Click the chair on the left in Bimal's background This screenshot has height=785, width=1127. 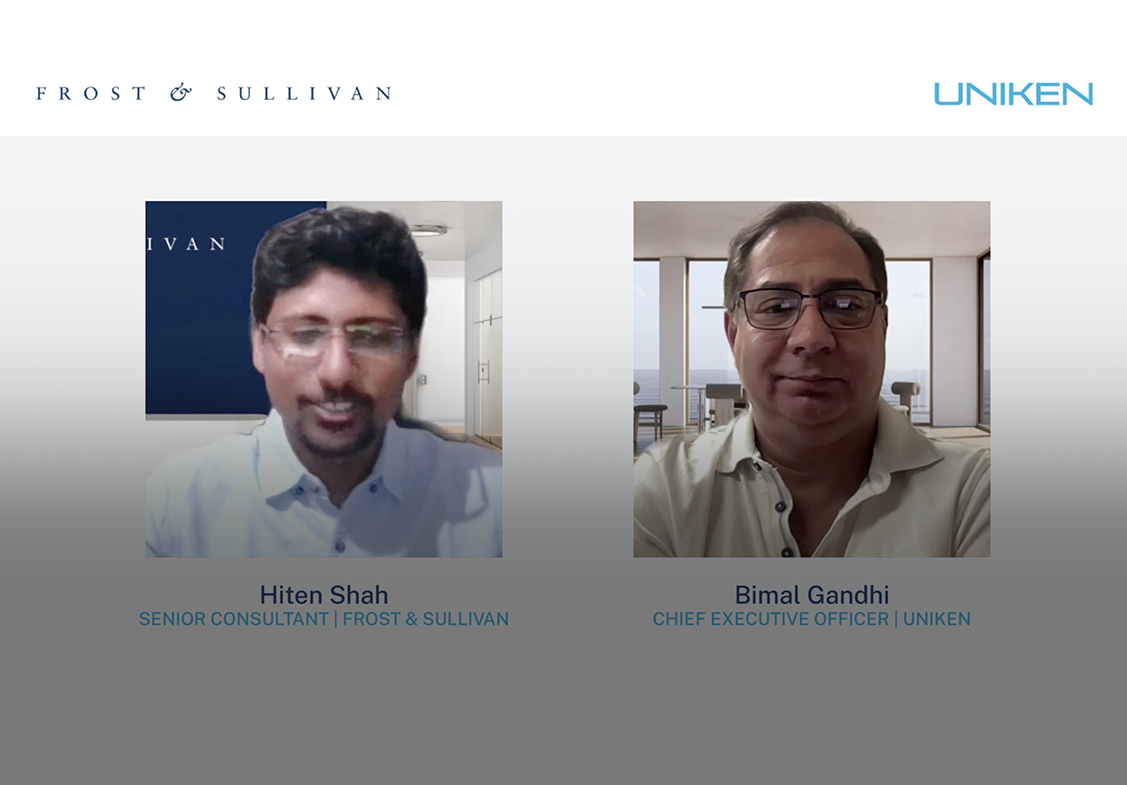pos(650,413)
